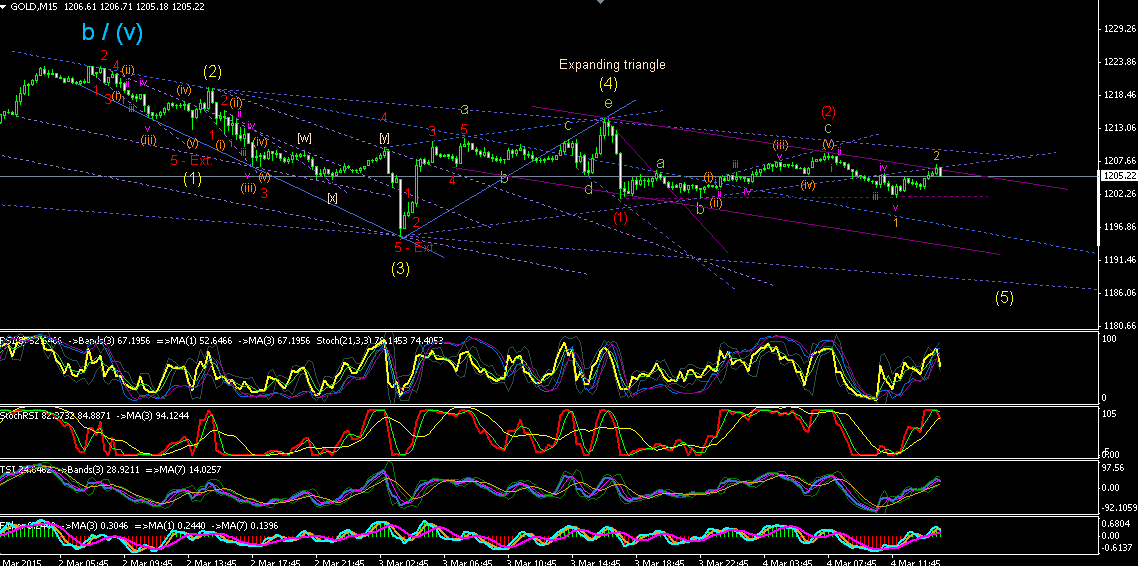Click the yellow (3) wave label
Screen dimensions: 1138x566
[x=401, y=268]
